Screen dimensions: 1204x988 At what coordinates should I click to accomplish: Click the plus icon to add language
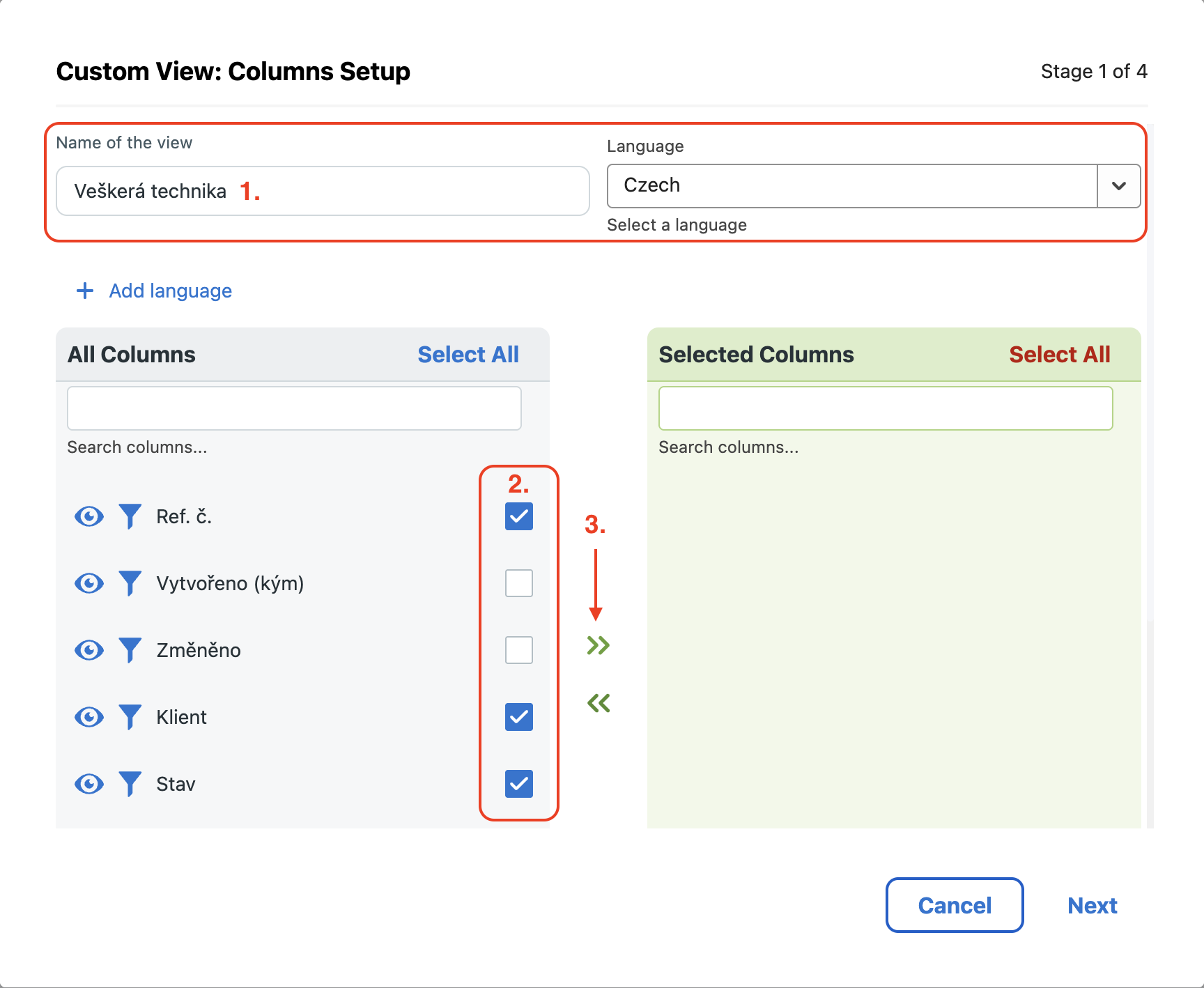[x=85, y=291]
